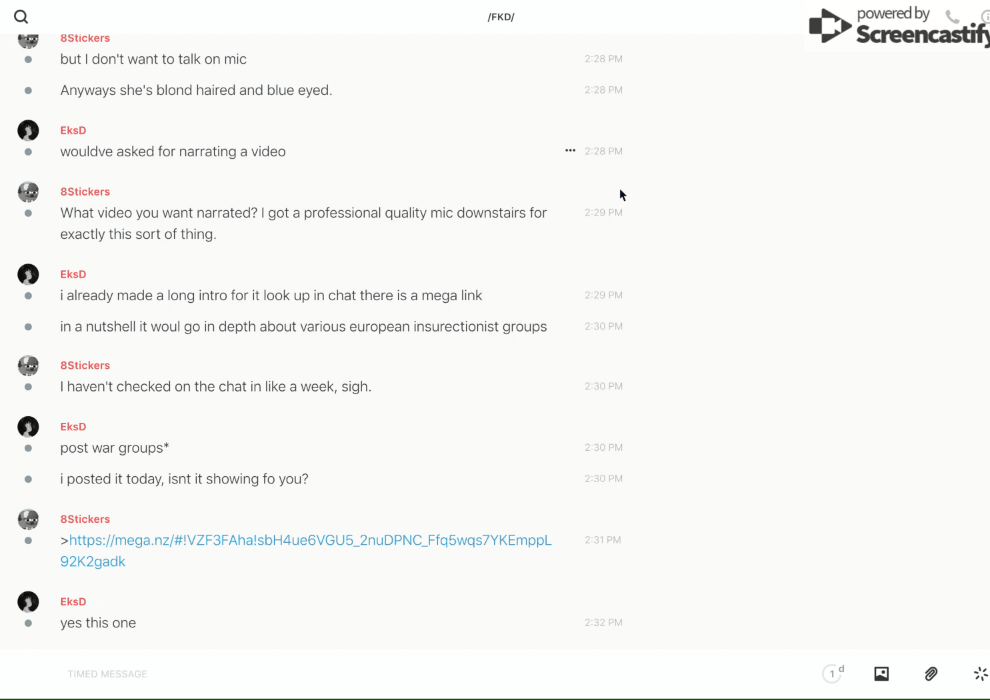Click 8Stickers avatar beside mega link message
The width and height of the screenshot is (990, 700).
pyautogui.click(x=28, y=520)
